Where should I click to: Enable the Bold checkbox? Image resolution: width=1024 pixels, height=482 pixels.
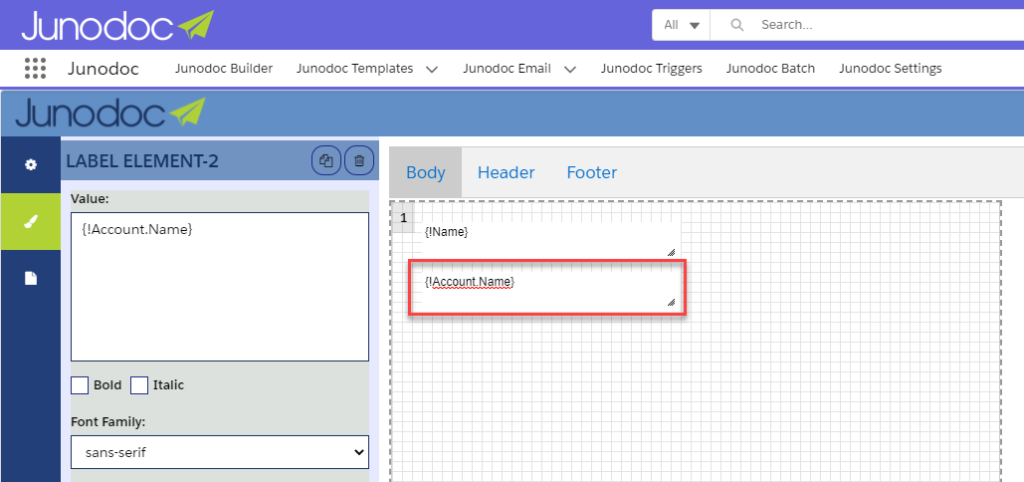(x=80, y=385)
